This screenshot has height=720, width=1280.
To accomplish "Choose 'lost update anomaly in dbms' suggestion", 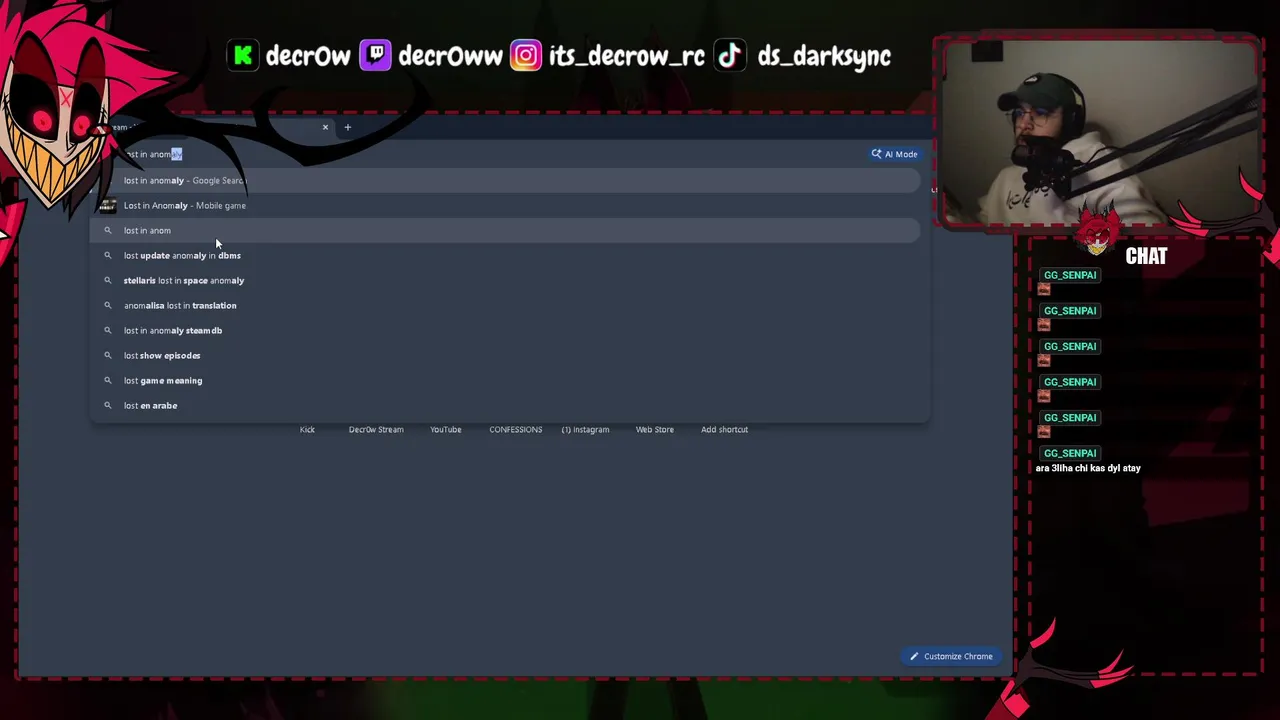I will point(505,255).
